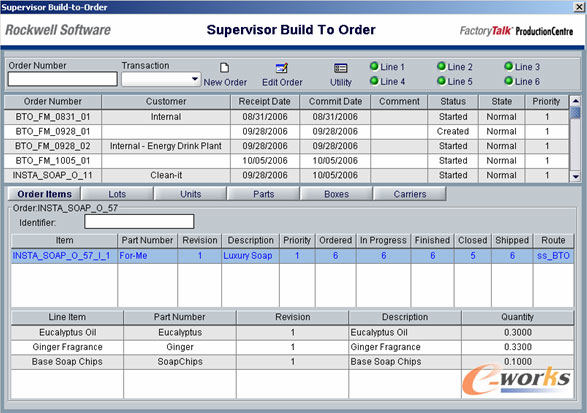Click into the Order Number field
Screen dimensions: 587x413
click(x=63, y=79)
